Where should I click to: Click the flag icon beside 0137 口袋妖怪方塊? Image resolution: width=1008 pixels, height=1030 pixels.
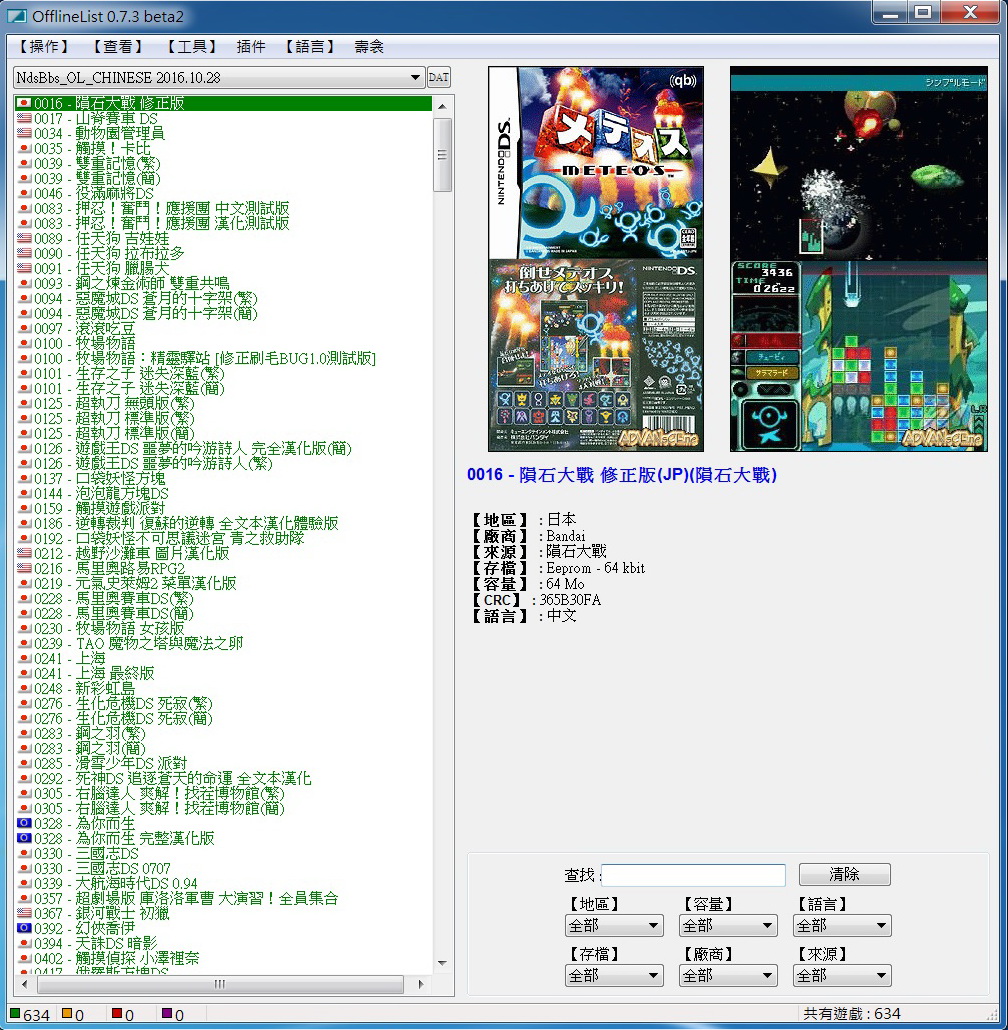click(x=24, y=479)
